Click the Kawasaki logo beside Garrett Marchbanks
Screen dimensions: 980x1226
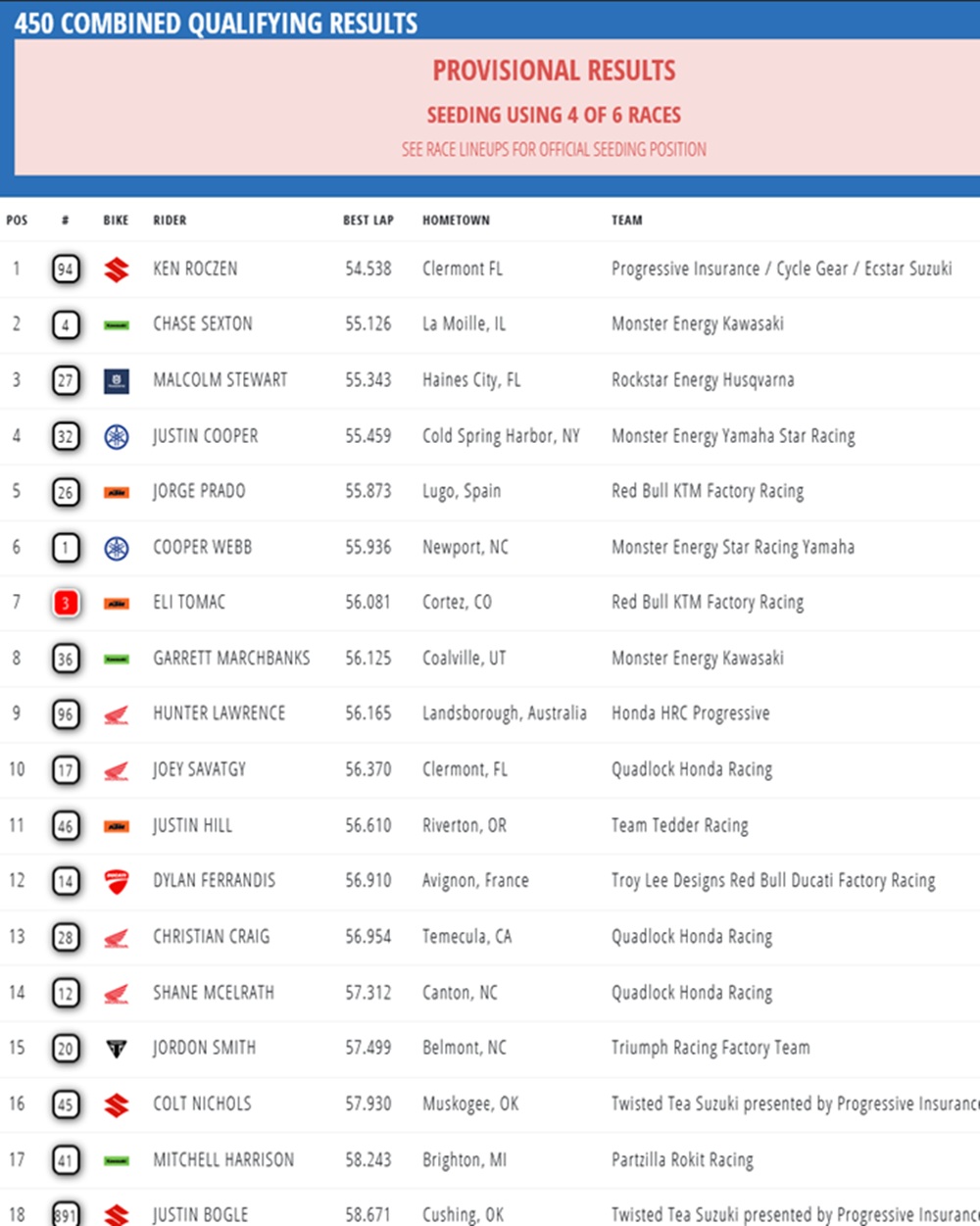coord(117,659)
